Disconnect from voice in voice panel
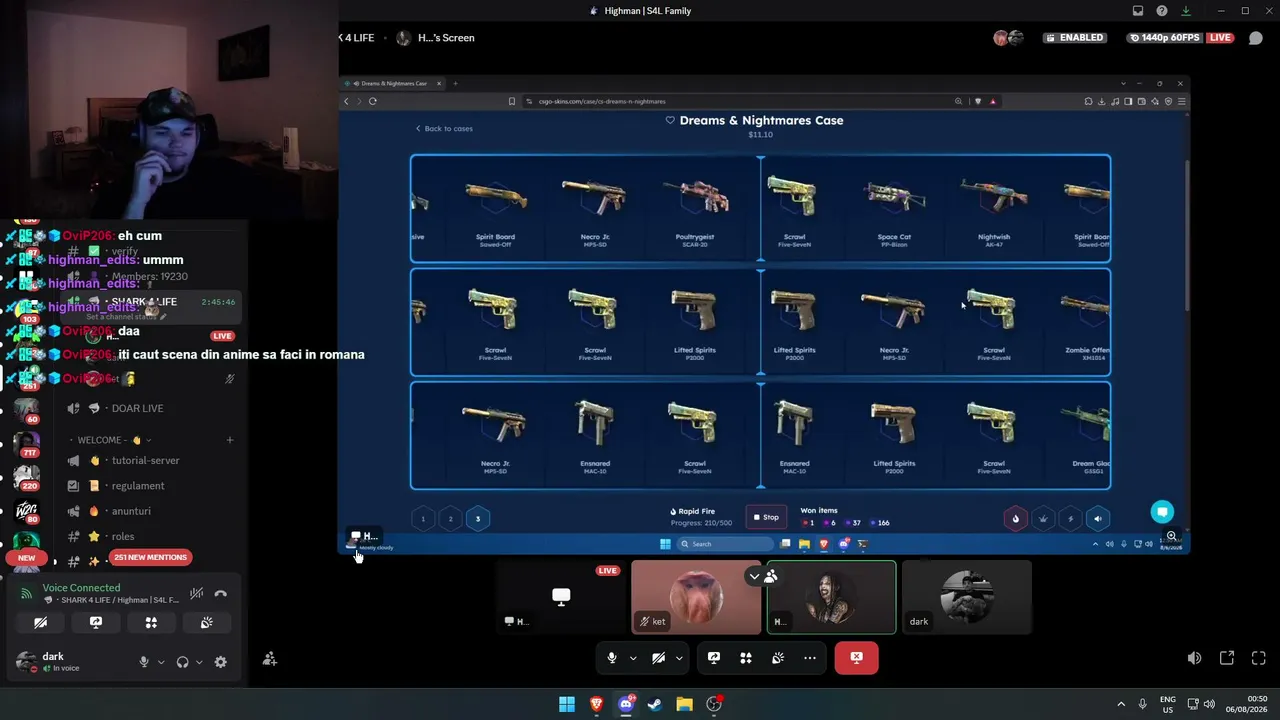The height and width of the screenshot is (720, 1280). click(221, 594)
